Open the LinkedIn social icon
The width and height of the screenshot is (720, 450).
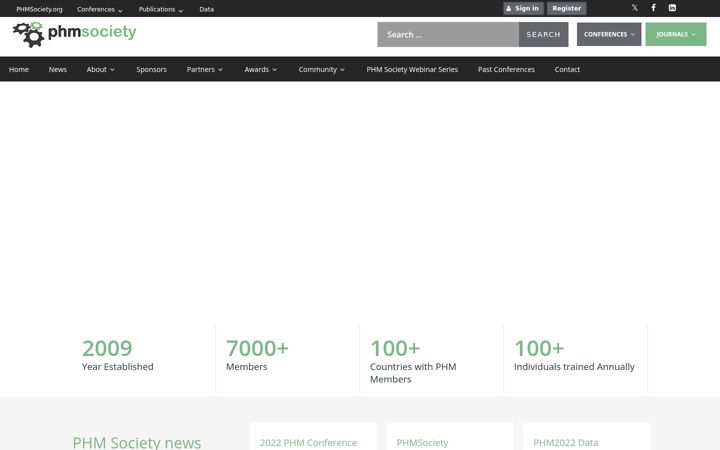tap(672, 8)
